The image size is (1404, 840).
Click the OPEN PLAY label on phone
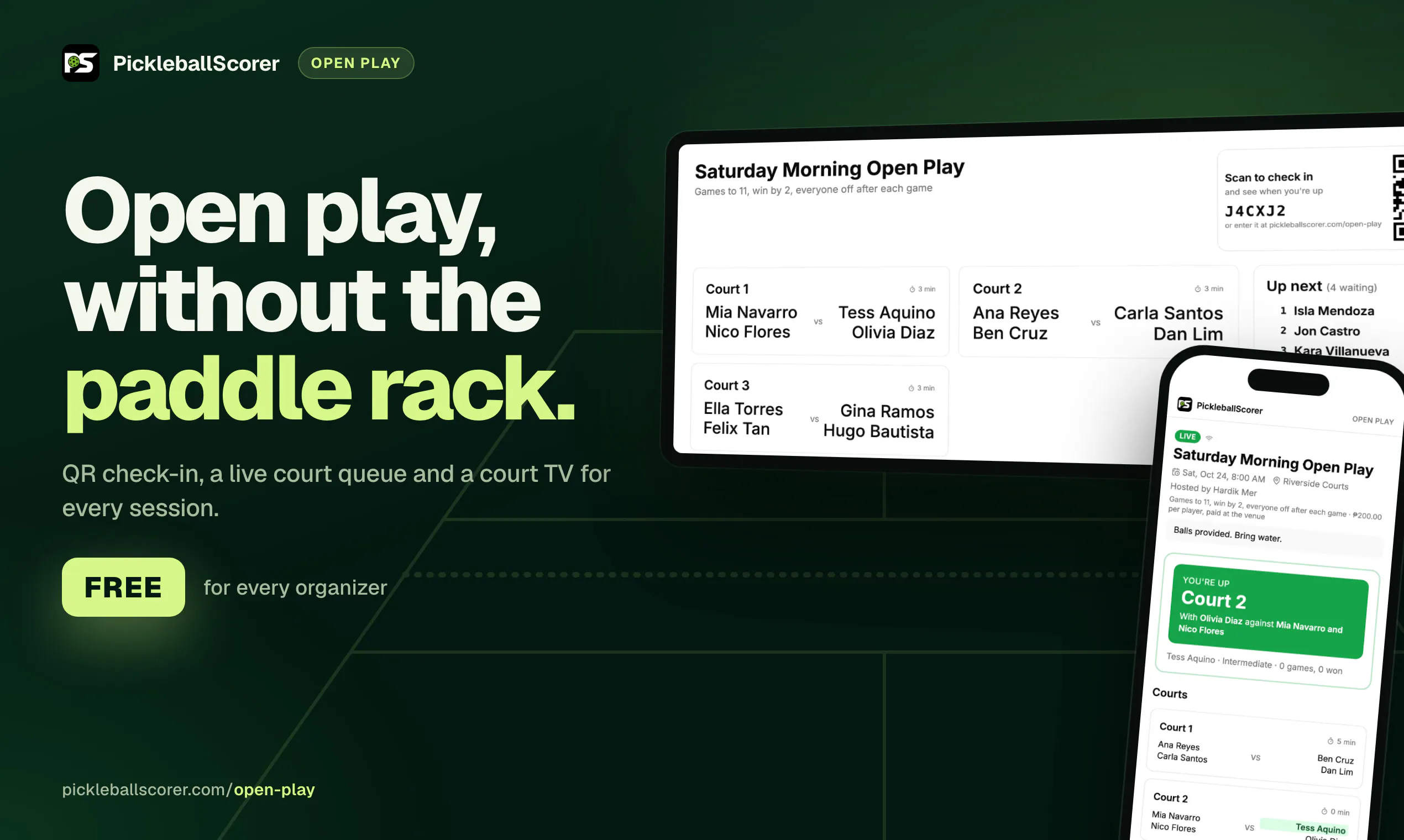1373,421
